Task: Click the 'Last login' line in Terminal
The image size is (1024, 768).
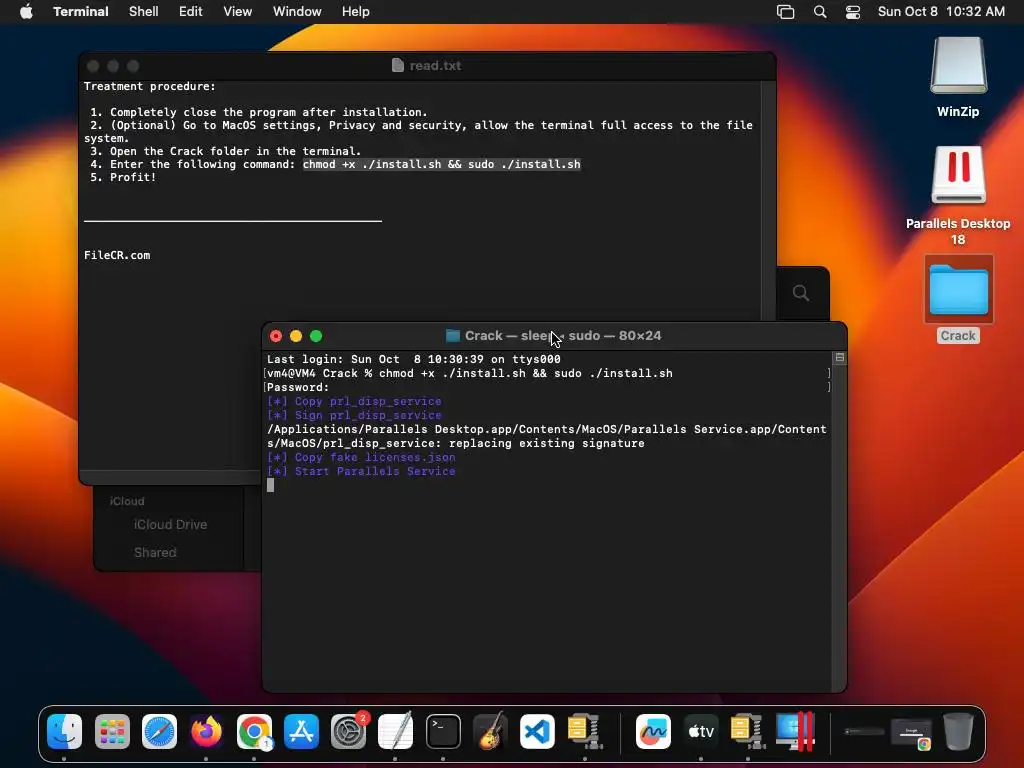Action: [x=413, y=359]
